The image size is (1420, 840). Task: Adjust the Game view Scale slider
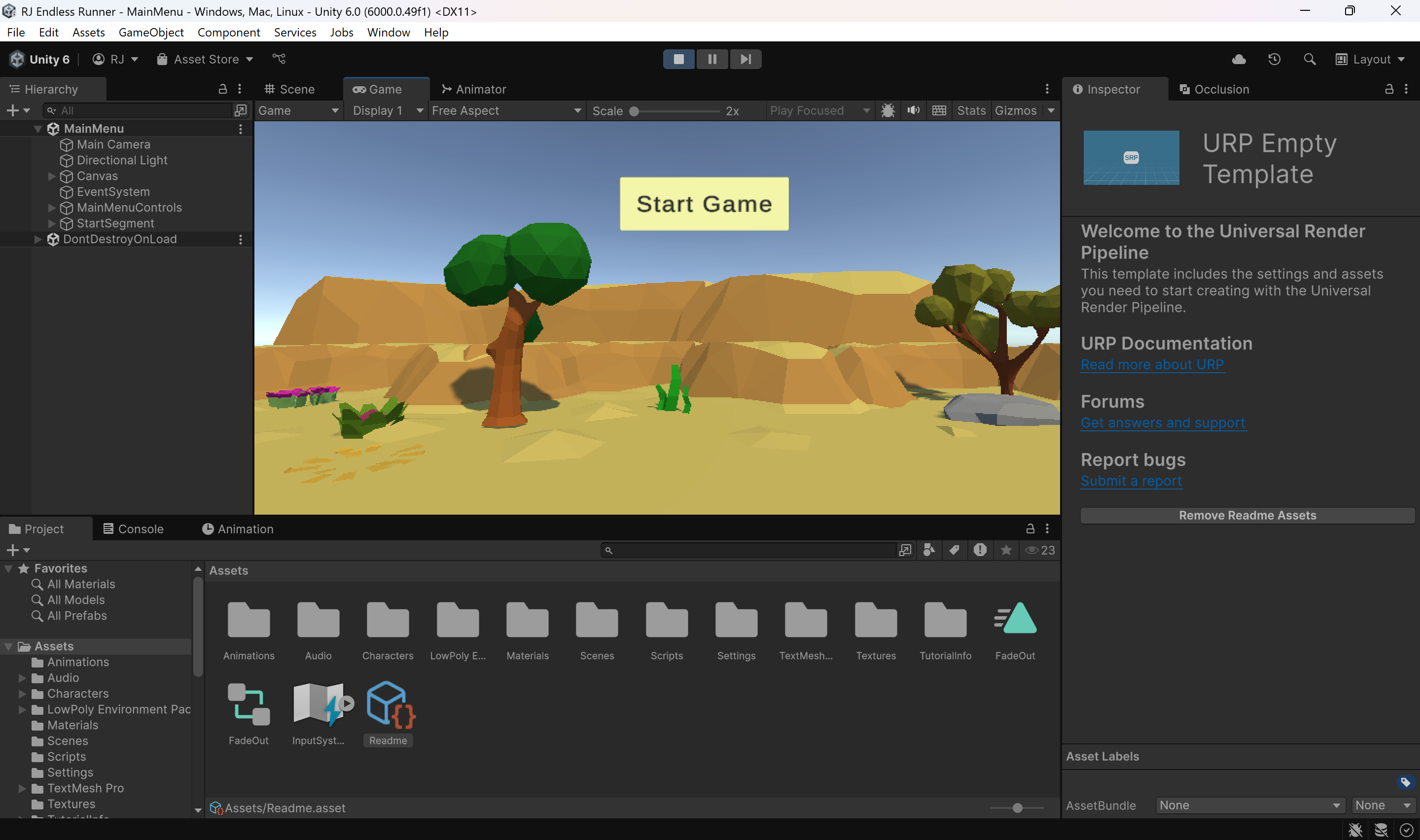pyautogui.click(x=635, y=111)
